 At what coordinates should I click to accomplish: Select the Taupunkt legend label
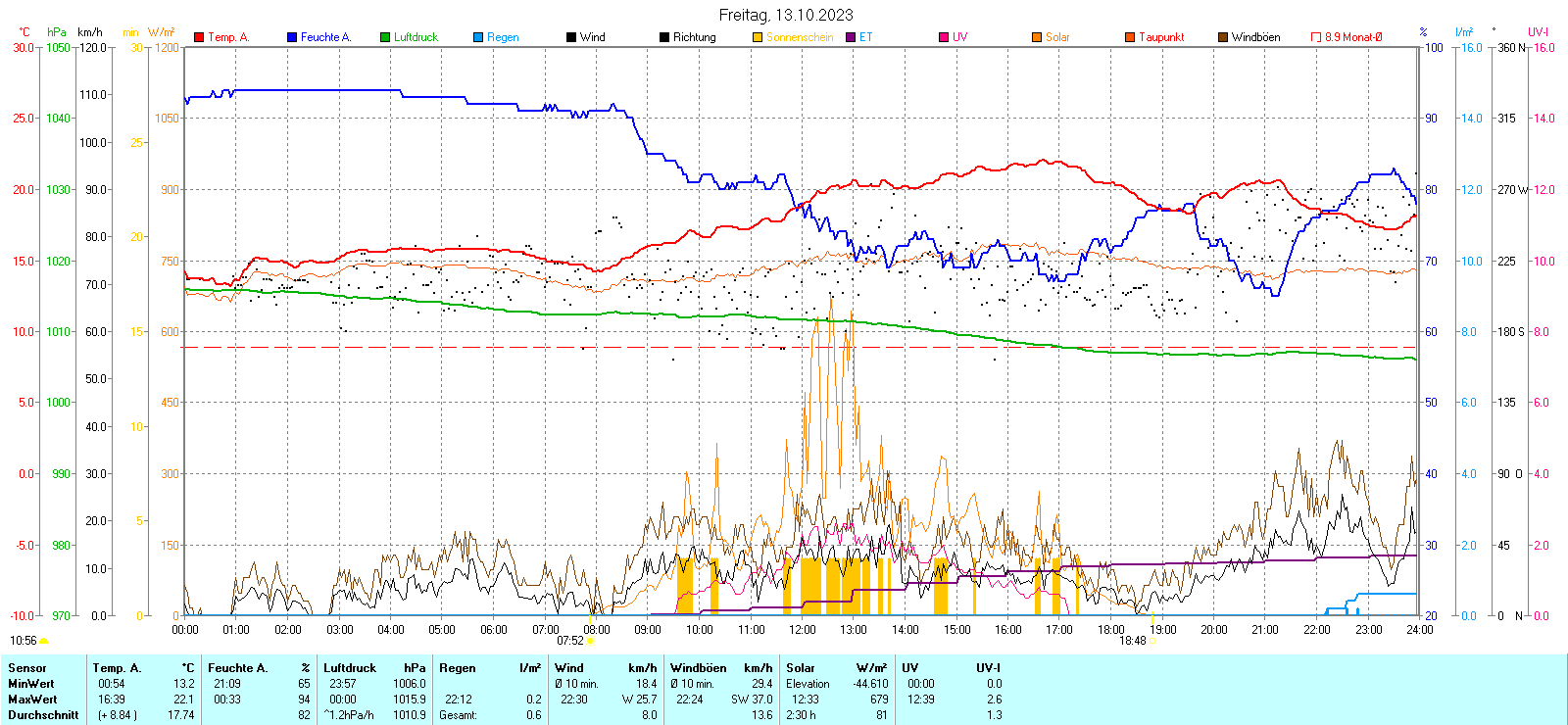pyautogui.click(x=1161, y=37)
